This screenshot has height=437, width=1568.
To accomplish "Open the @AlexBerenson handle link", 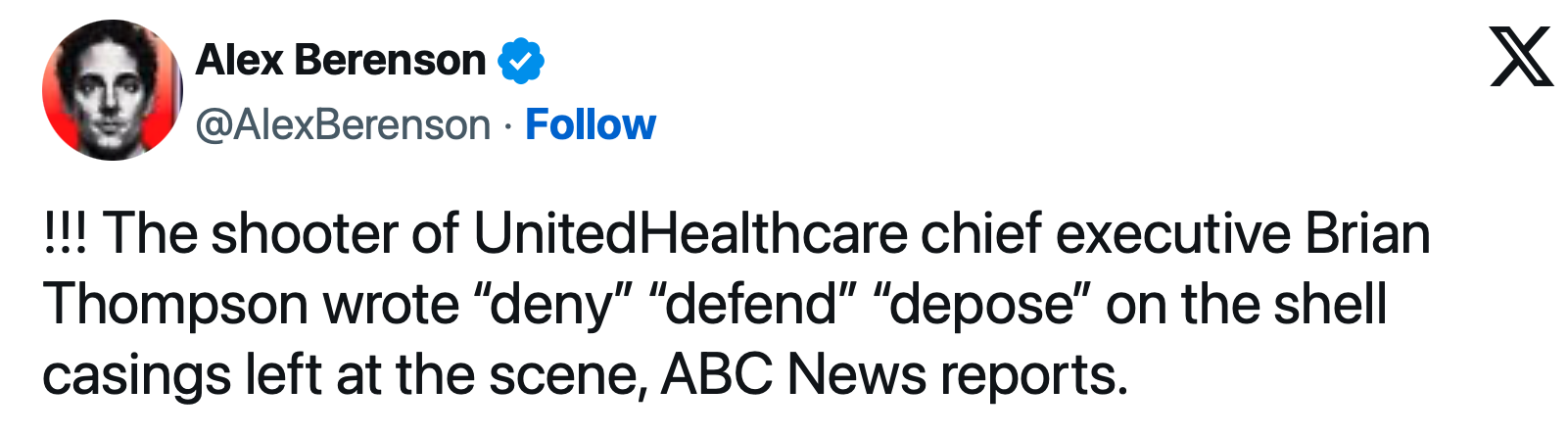I will [x=343, y=124].
